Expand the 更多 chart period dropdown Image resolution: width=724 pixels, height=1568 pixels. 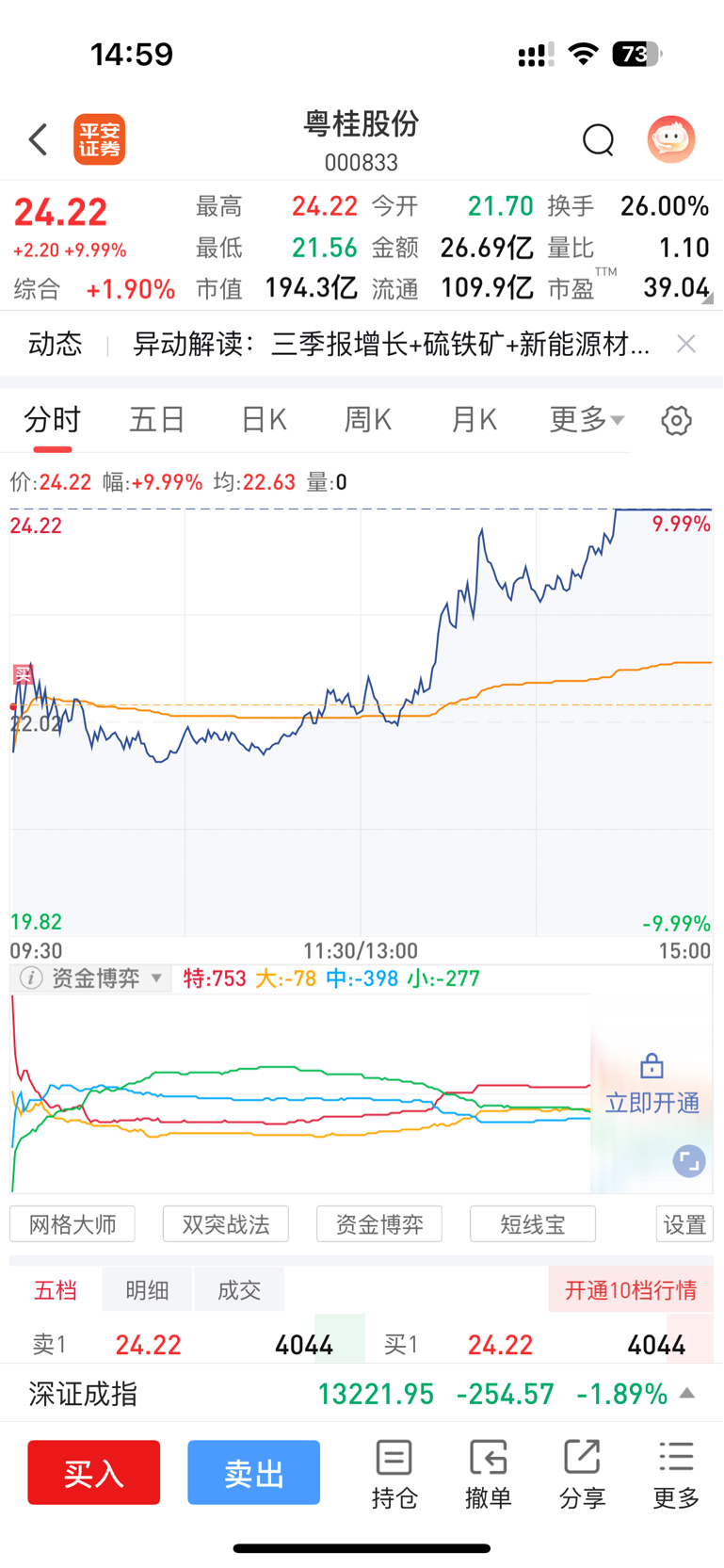587,419
